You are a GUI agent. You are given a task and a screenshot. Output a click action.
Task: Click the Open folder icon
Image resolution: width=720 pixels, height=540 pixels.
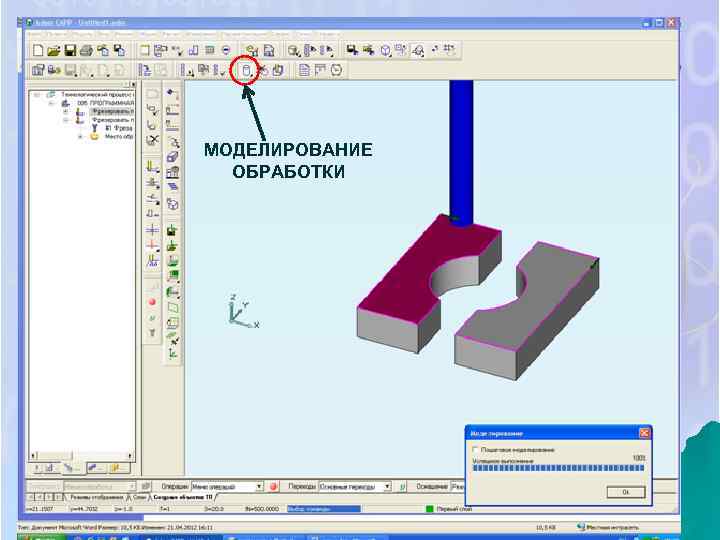click(54, 51)
